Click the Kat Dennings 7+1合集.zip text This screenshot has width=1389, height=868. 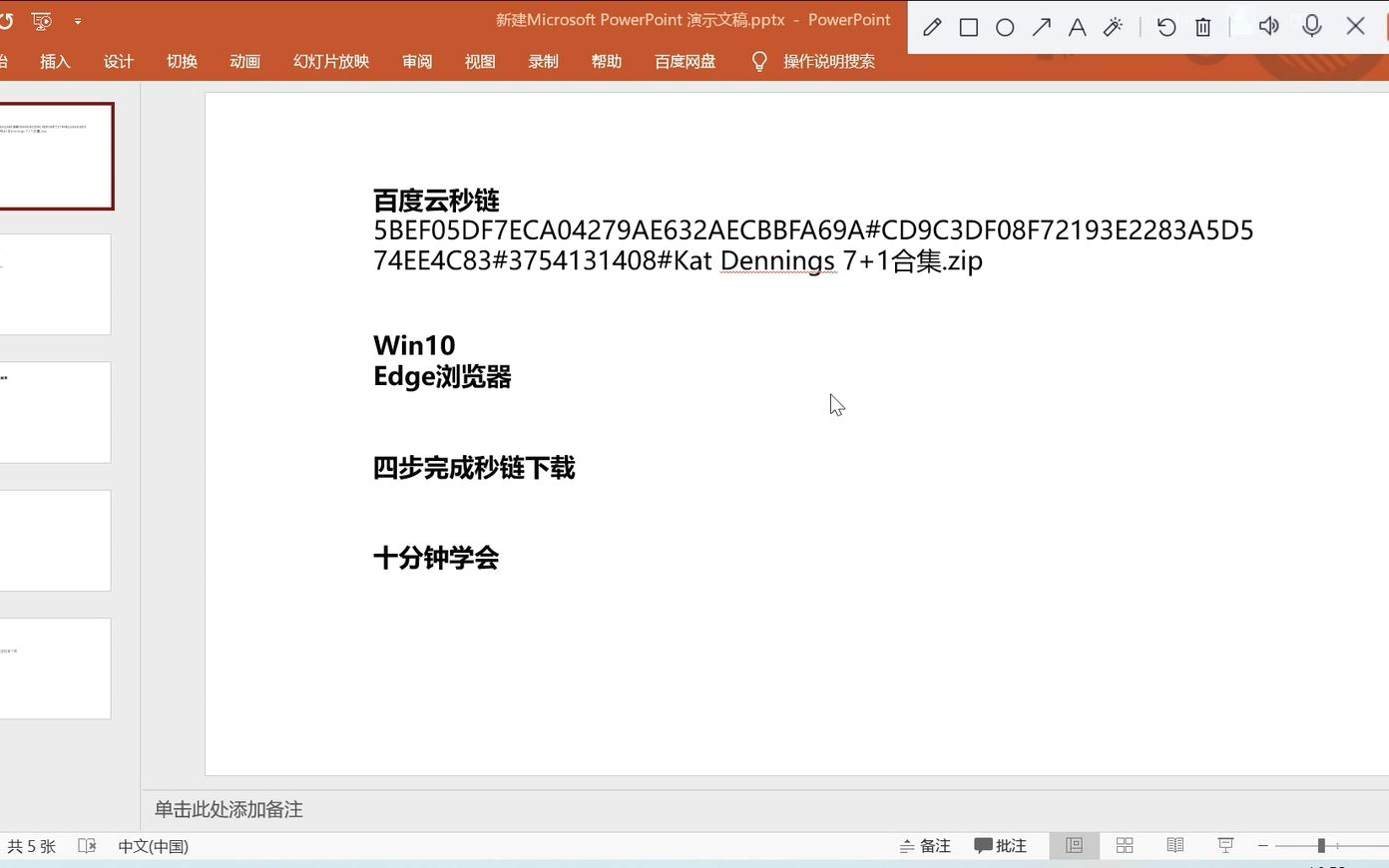(x=828, y=261)
